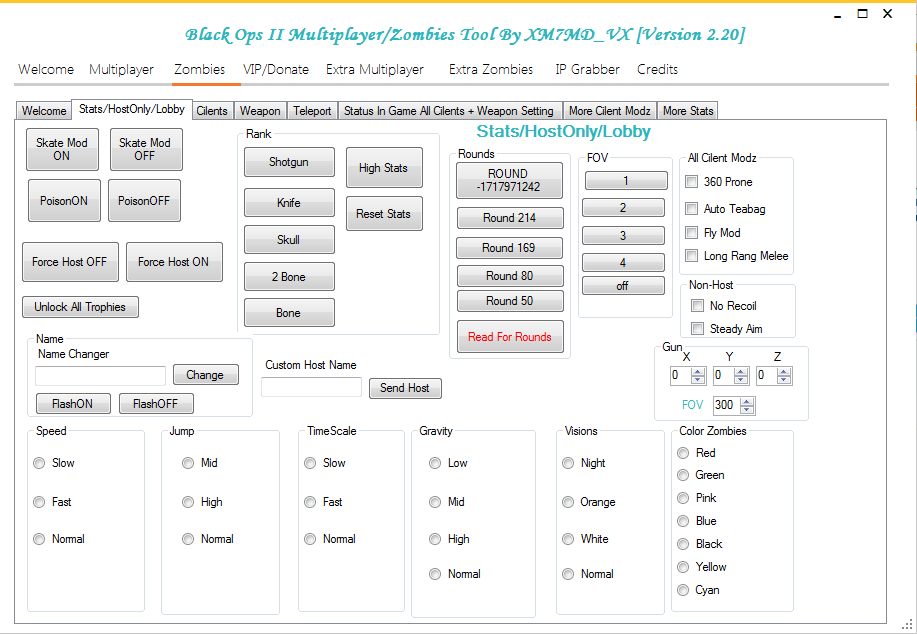917x634 pixels.
Task: Increase Gun Z value with up arrow
Action: (x=784, y=372)
